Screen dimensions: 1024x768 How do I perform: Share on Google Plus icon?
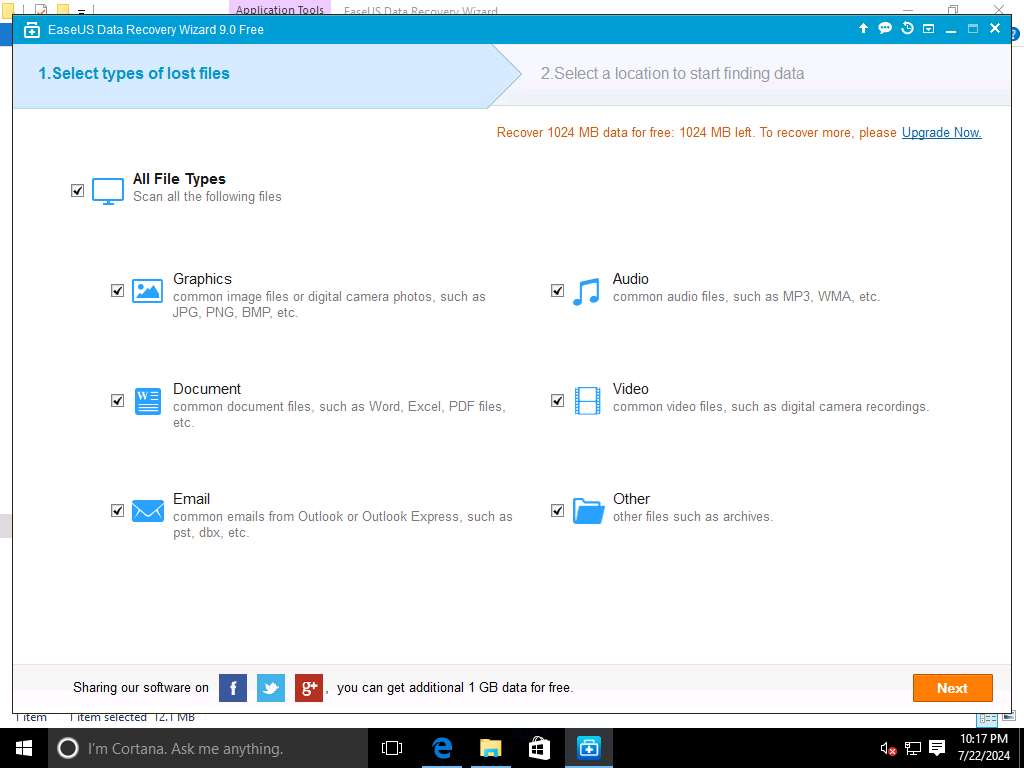click(309, 688)
